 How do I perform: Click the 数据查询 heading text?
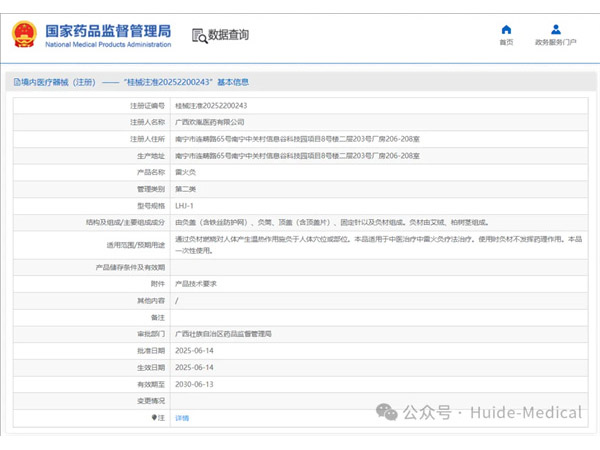click(228, 35)
